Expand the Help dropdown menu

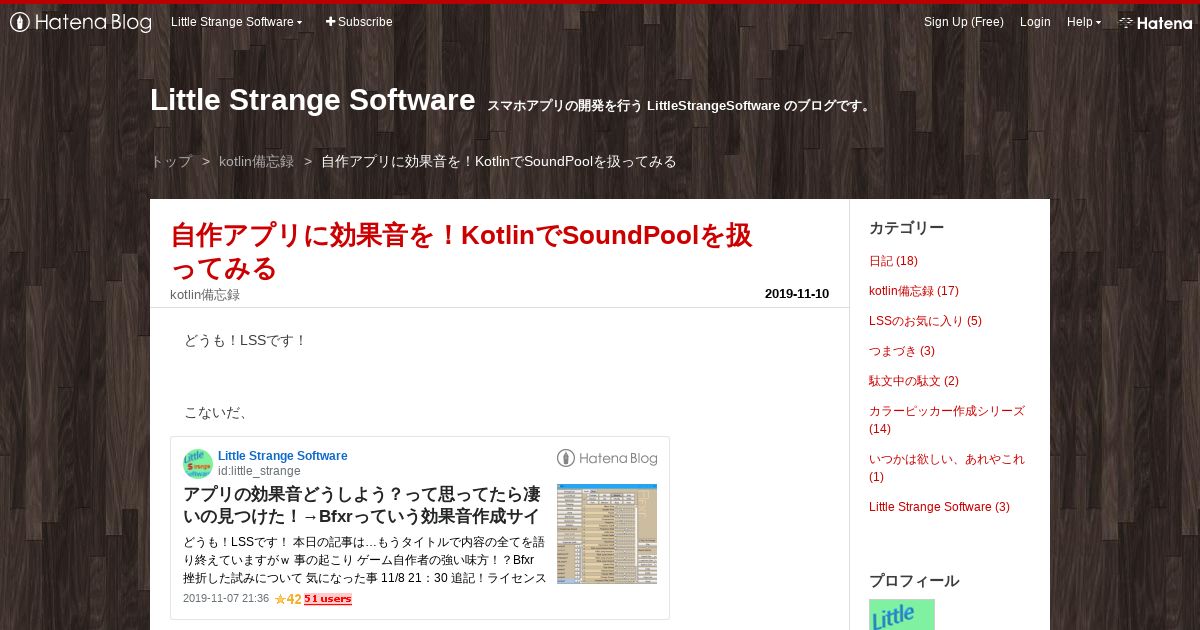1084,22
